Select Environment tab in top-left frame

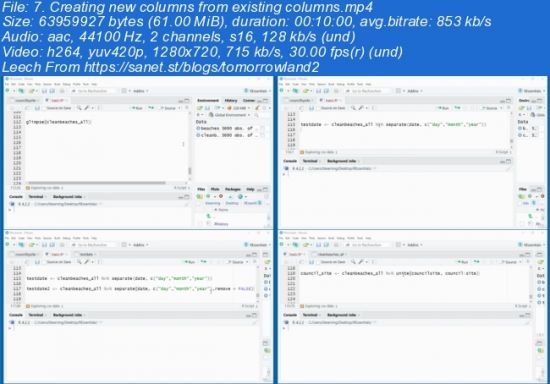(208, 101)
